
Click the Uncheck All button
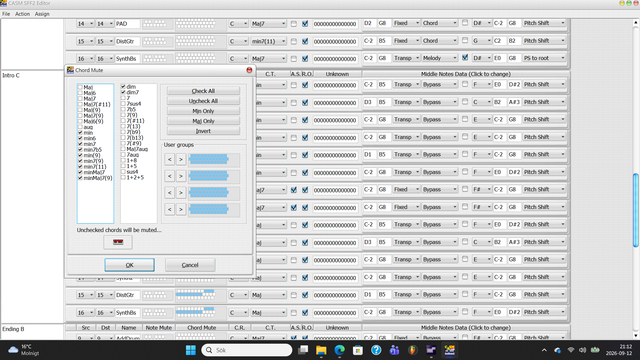pyautogui.click(x=203, y=101)
